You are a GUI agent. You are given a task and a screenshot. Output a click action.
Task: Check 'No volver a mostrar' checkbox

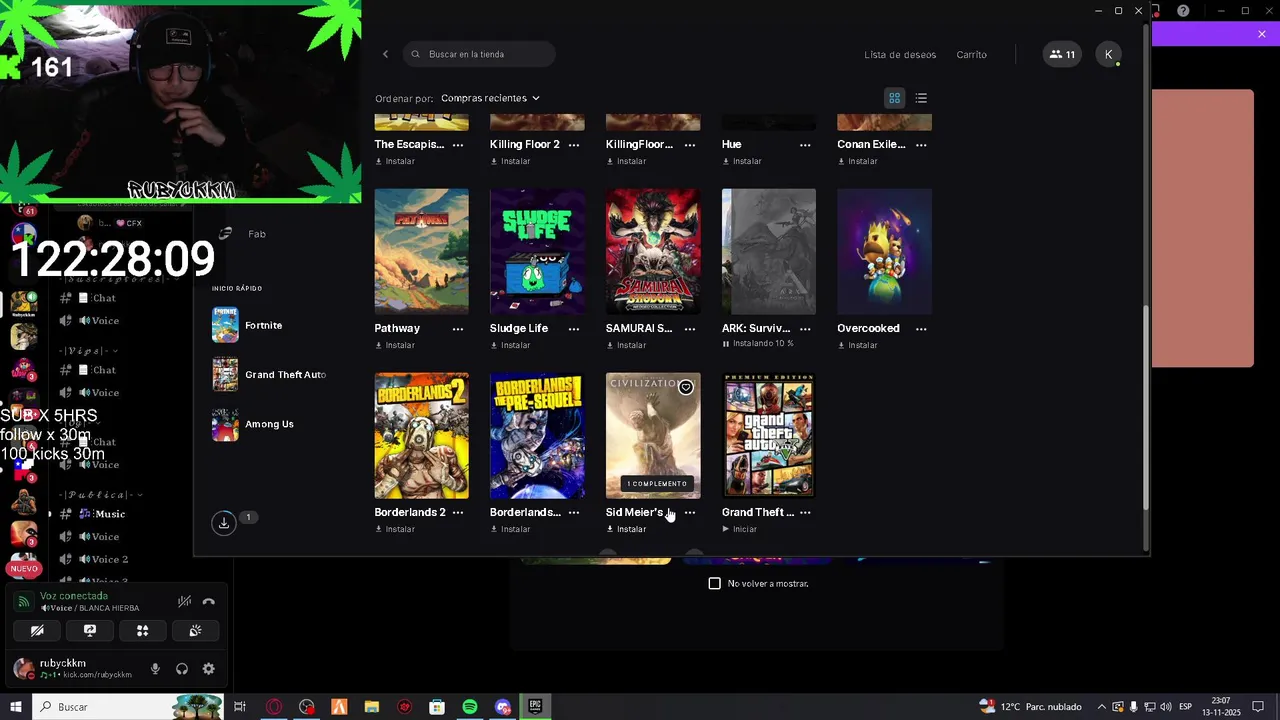[714, 583]
